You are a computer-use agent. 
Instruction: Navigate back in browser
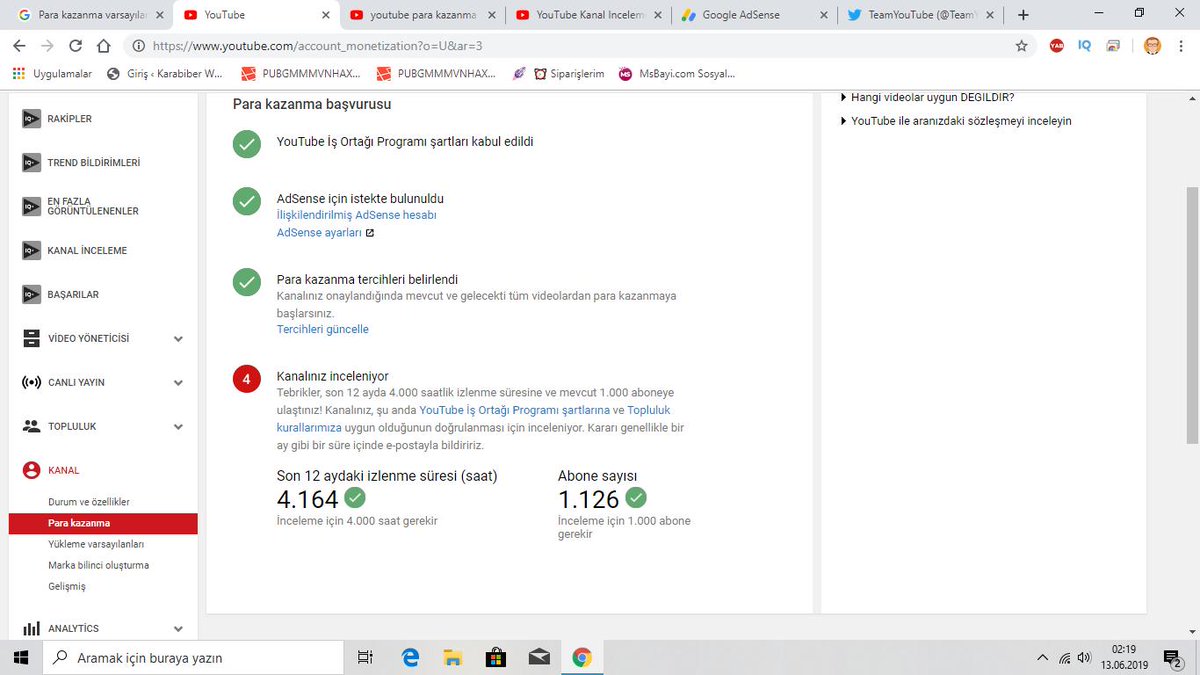pos(20,46)
